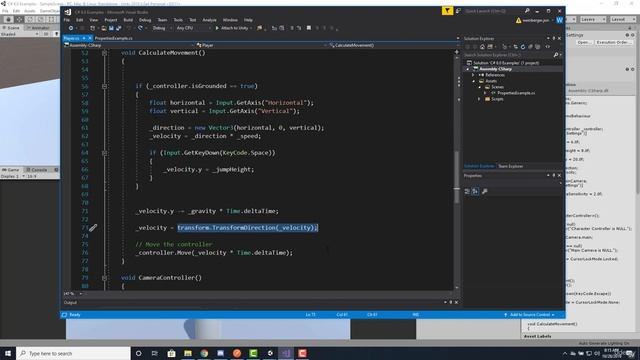Open Visual Studio from the taskbar
The height and width of the screenshot is (360, 640).
286,353
